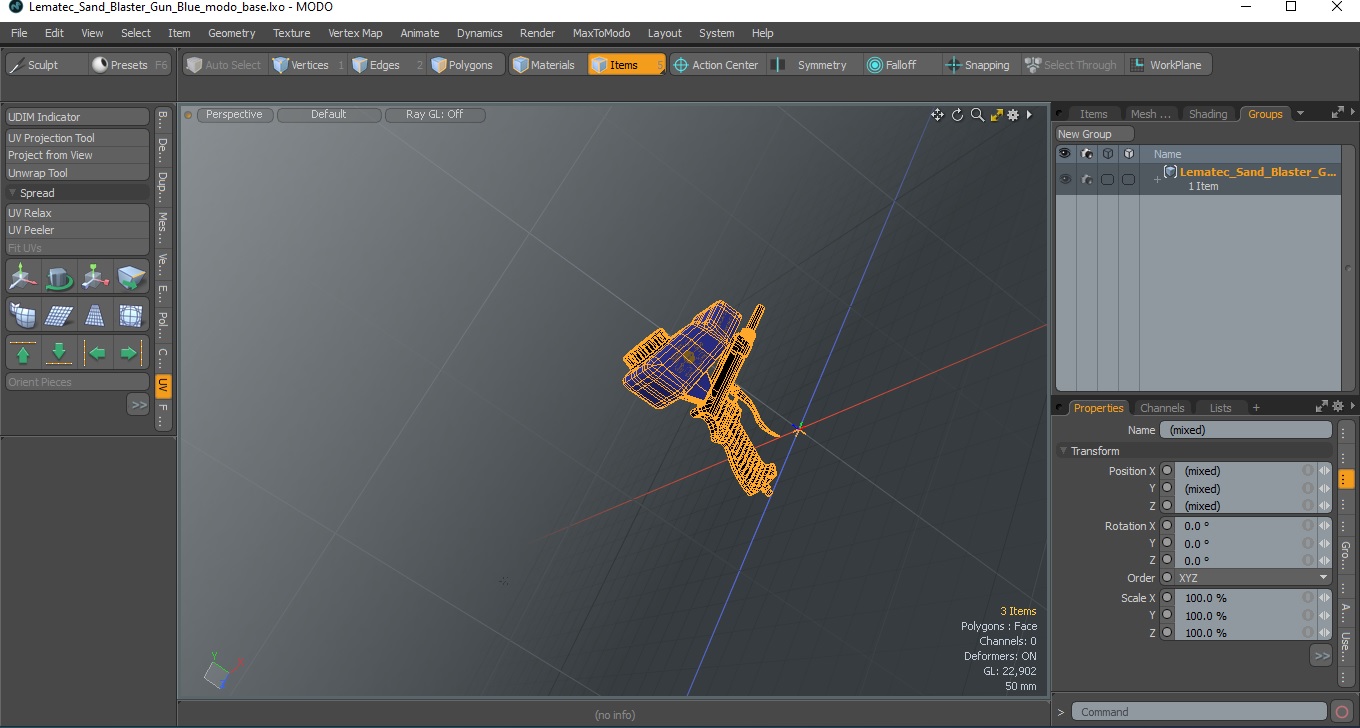The width and height of the screenshot is (1360, 728).
Task: Click the align UVs up arrow icon
Action: click(x=24, y=353)
